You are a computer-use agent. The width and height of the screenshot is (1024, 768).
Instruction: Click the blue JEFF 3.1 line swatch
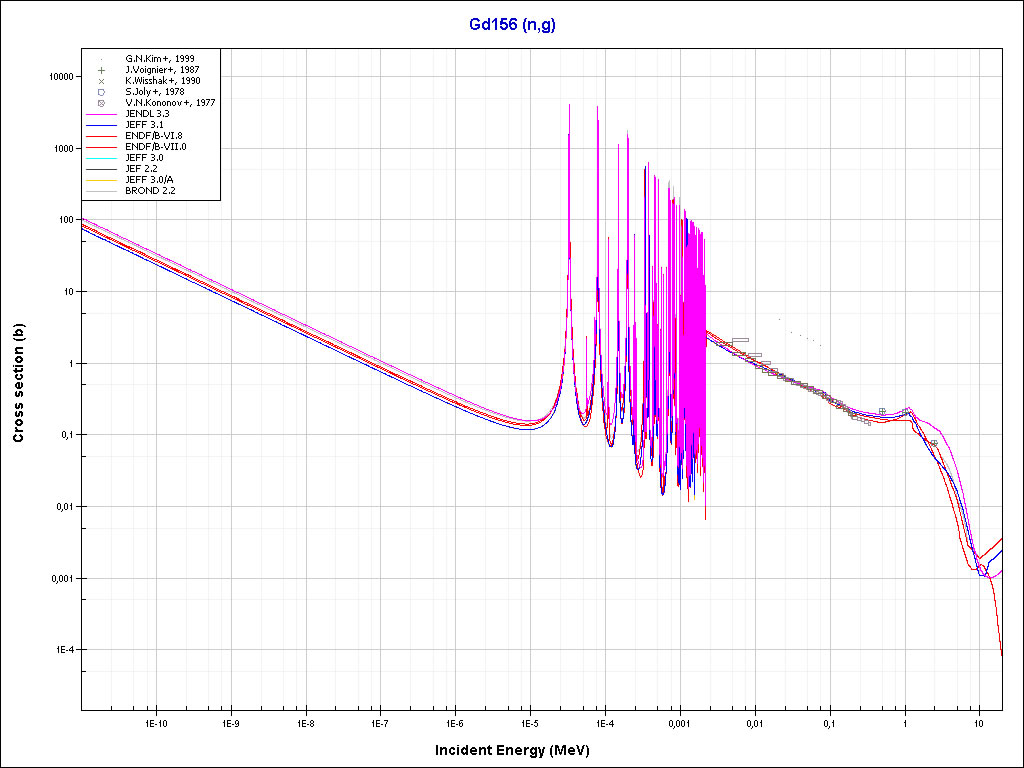point(102,125)
